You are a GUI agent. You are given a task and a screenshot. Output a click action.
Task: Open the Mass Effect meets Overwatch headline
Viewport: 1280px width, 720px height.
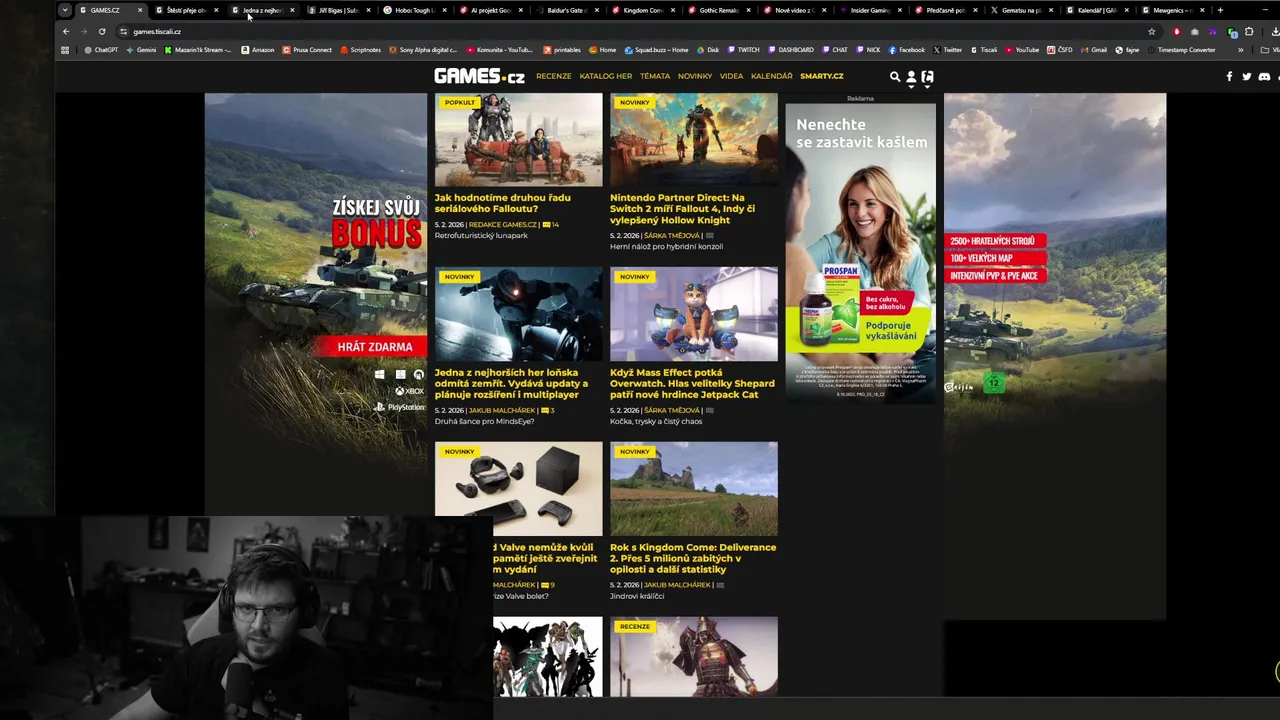coord(692,383)
